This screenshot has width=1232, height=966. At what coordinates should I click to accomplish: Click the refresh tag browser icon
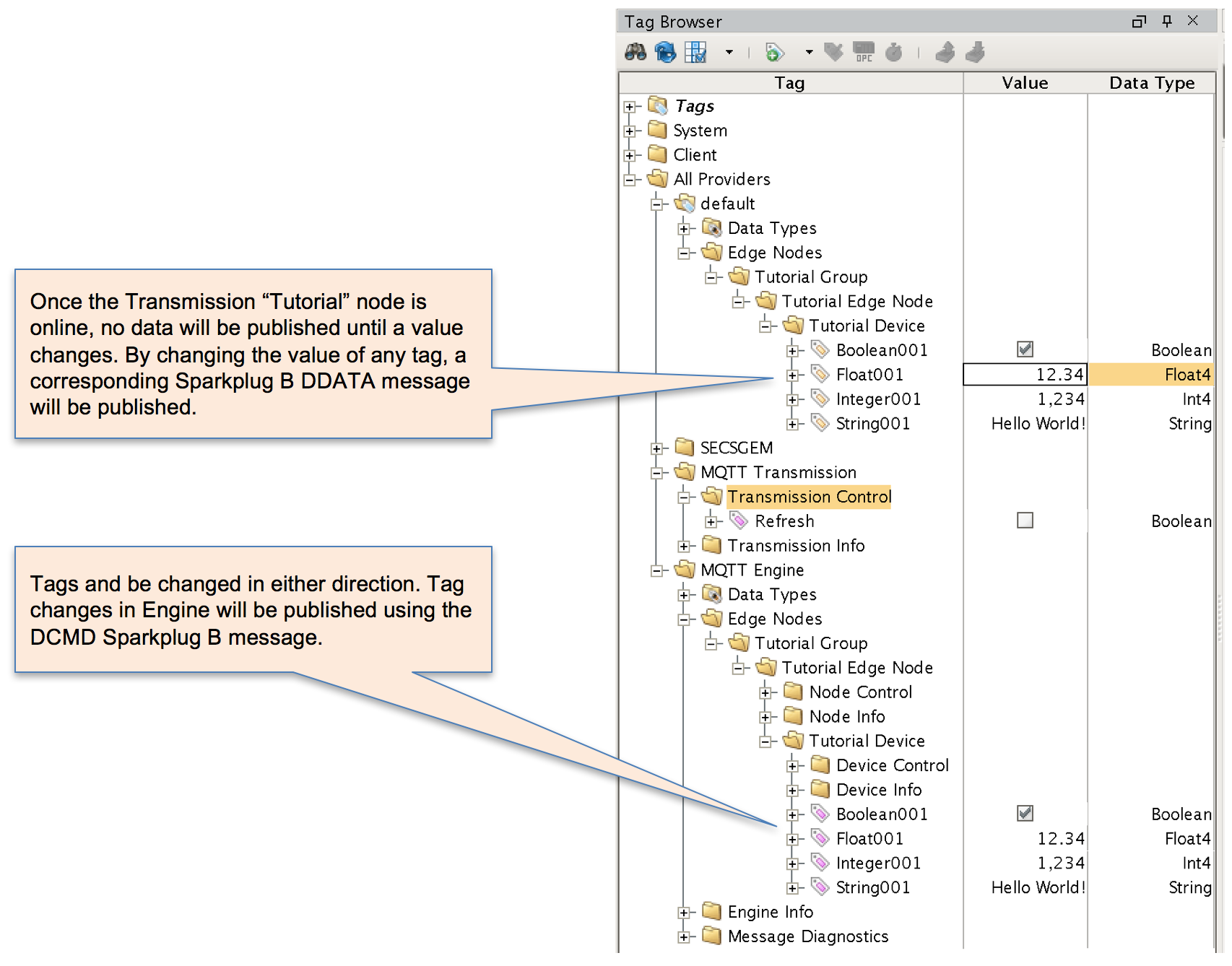tap(665, 52)
